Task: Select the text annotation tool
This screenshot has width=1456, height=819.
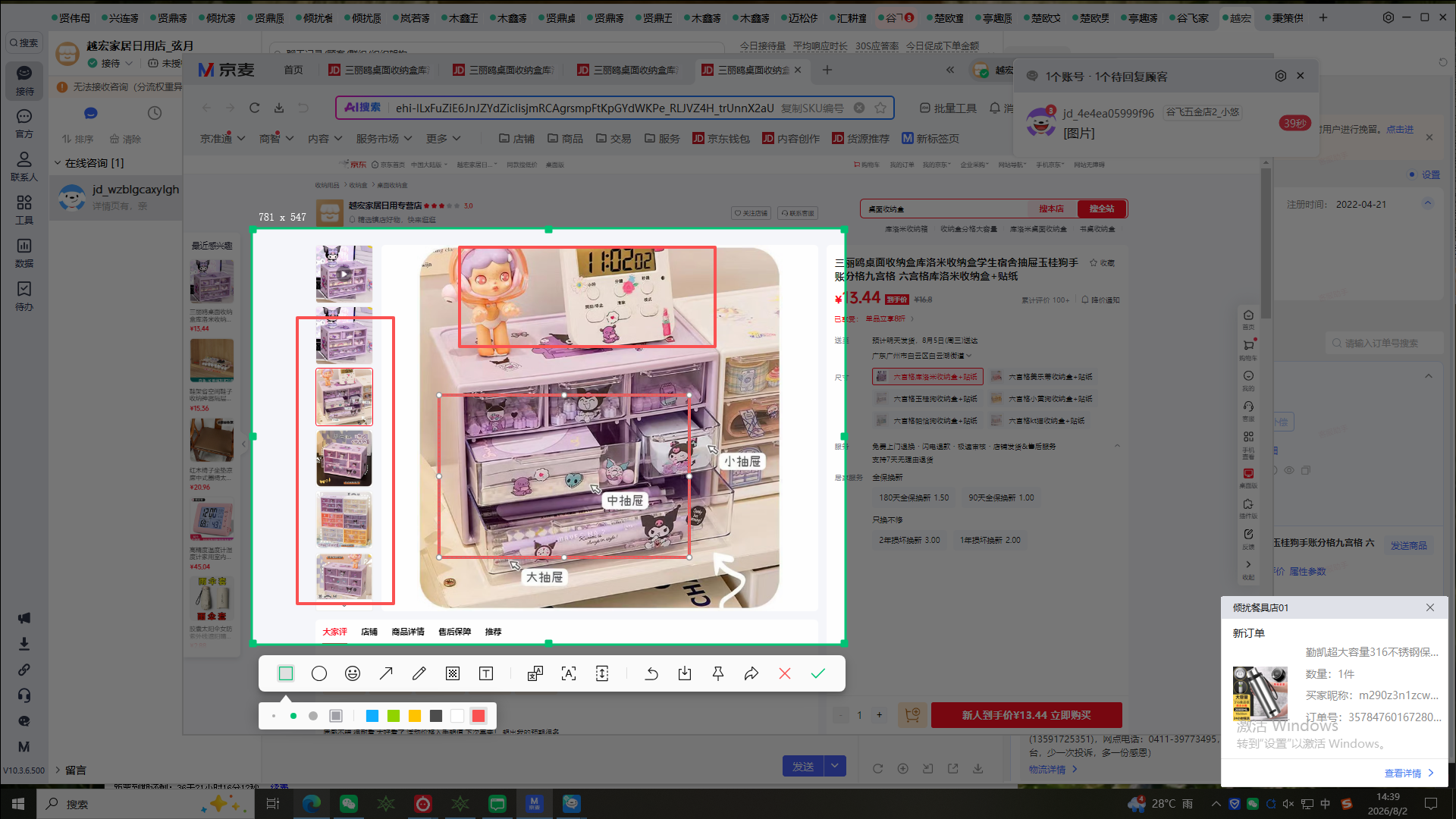Action: pos(486,673)
